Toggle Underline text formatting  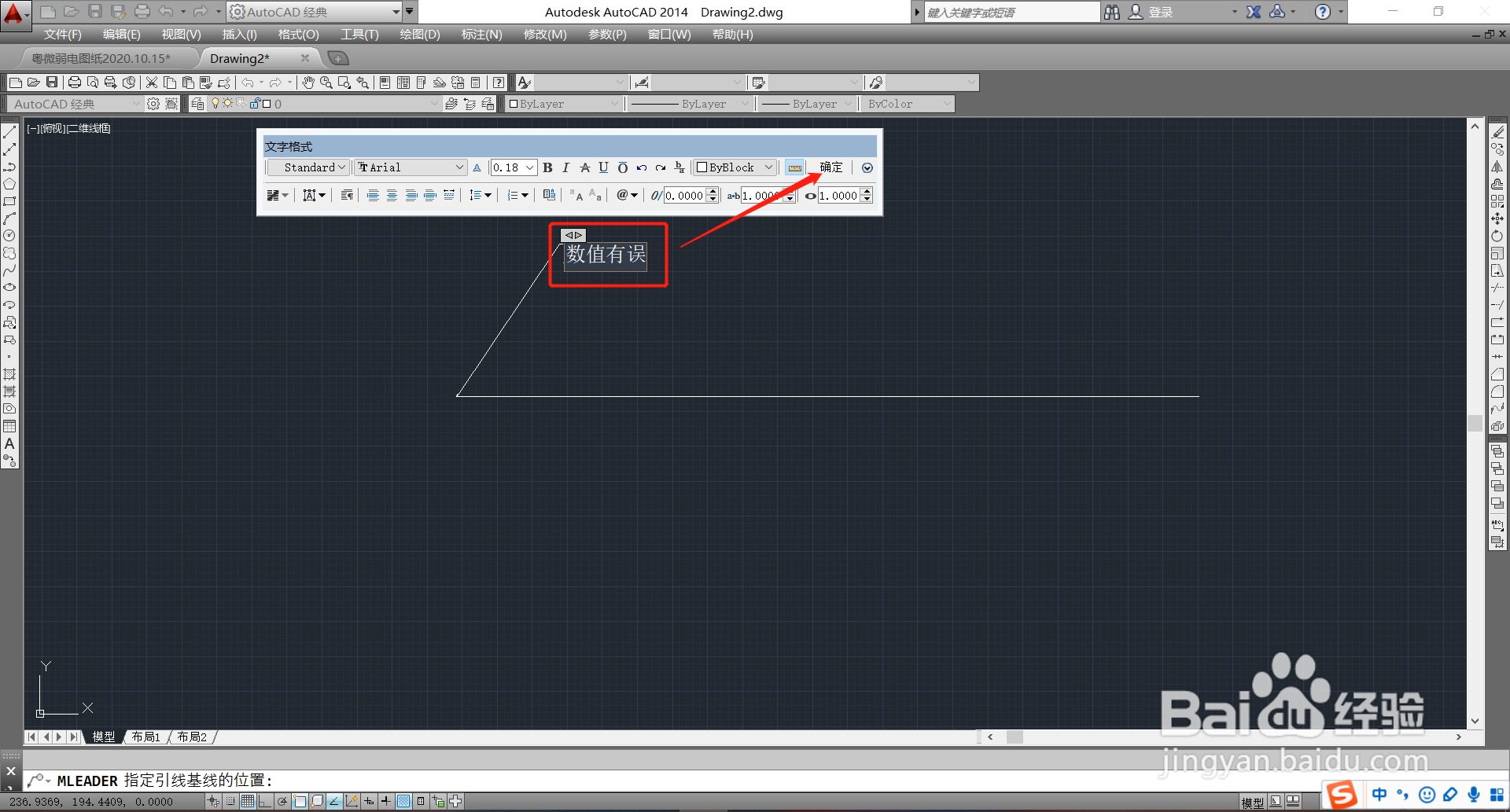coord(603,167)
